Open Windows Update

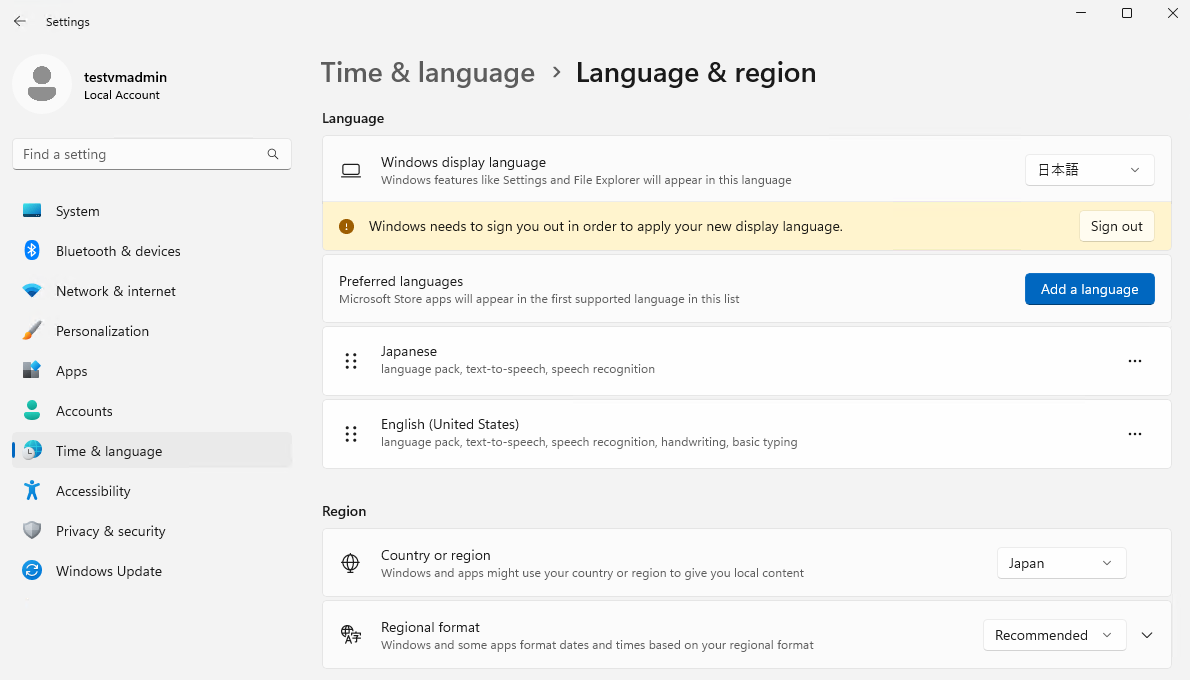[152, 571]
